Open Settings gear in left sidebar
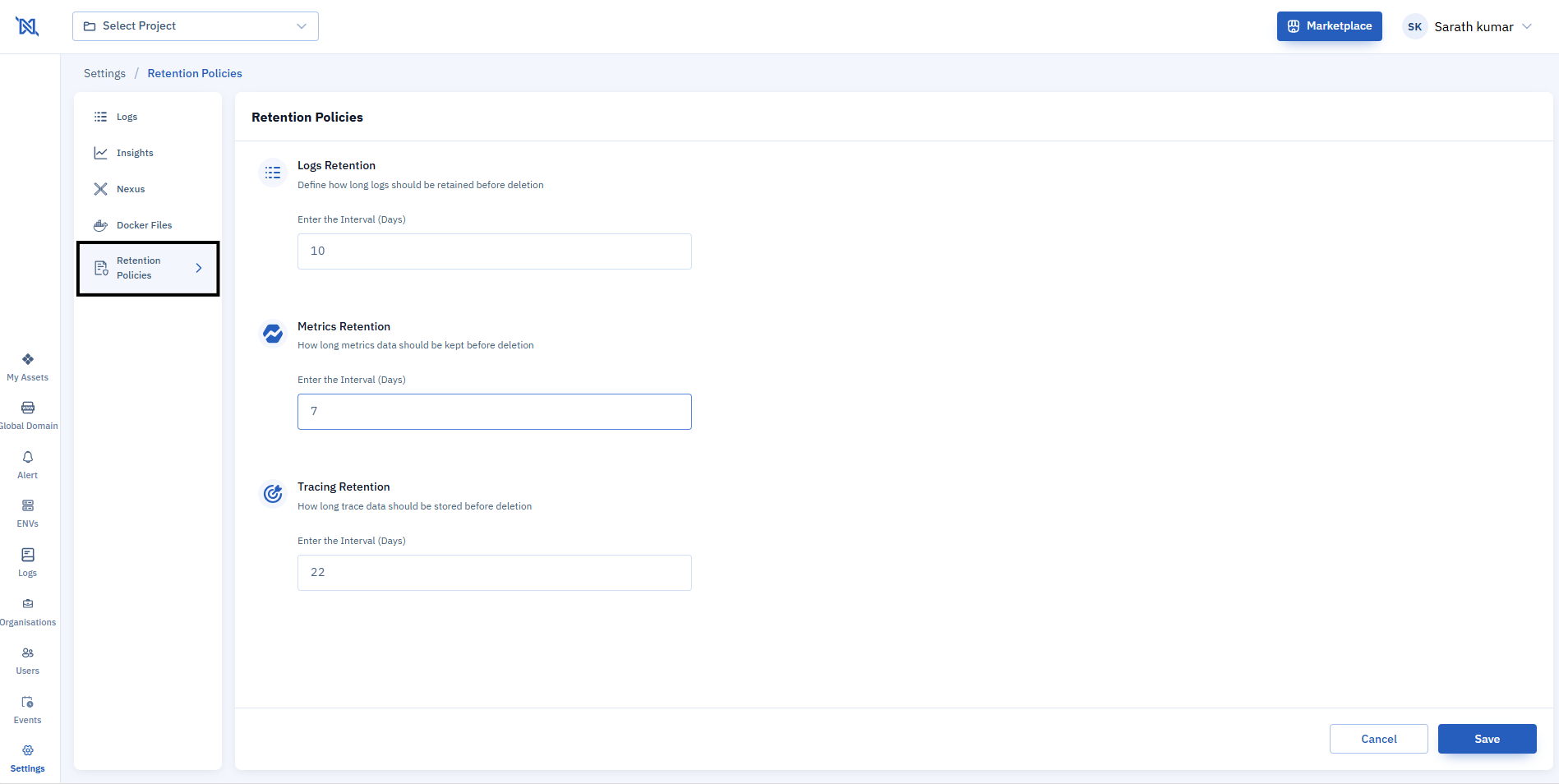The height and width of the screenshot is (784, 1559). (28, 759)
